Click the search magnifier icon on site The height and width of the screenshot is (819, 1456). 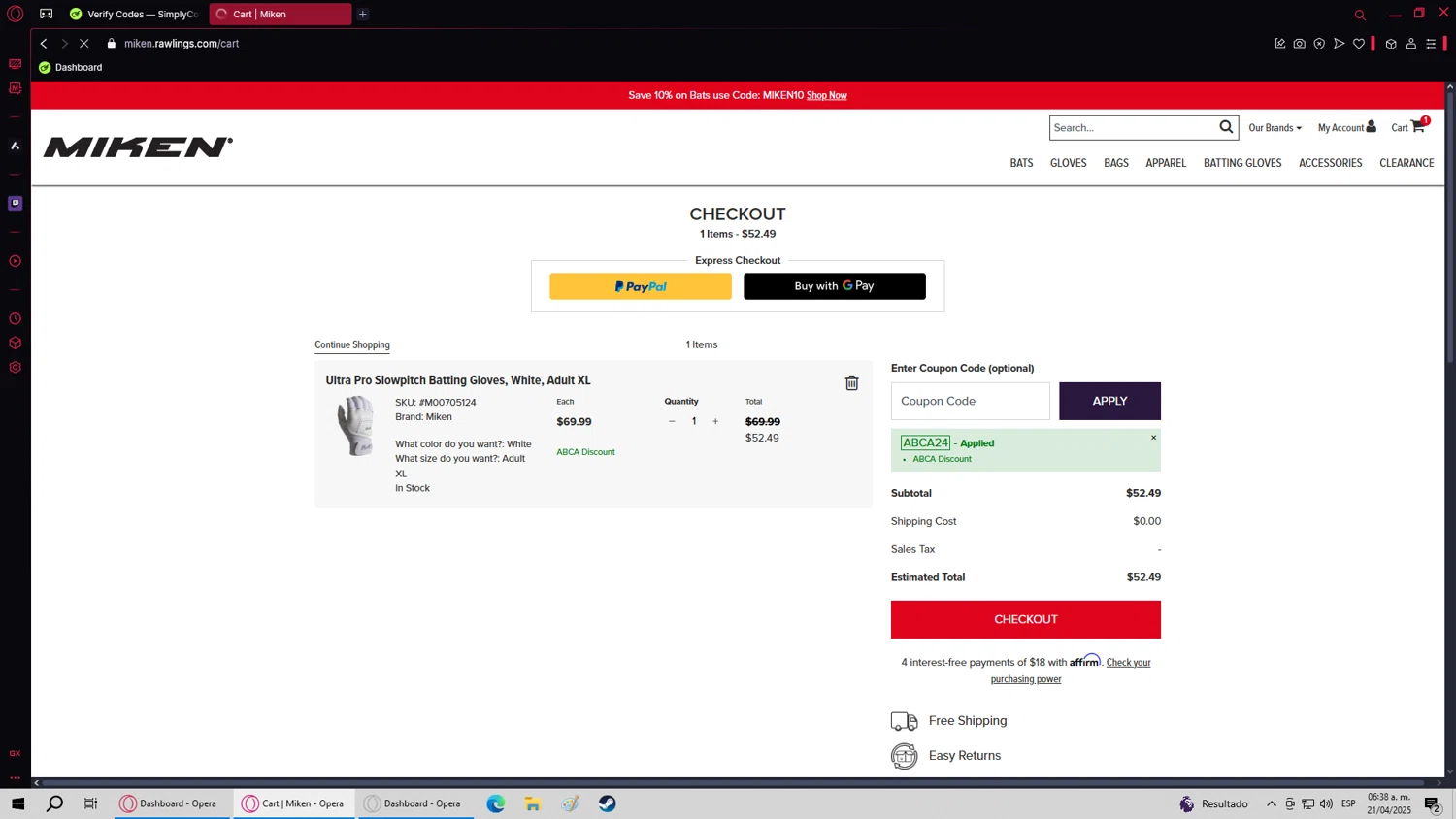[x=1226, y=127]
